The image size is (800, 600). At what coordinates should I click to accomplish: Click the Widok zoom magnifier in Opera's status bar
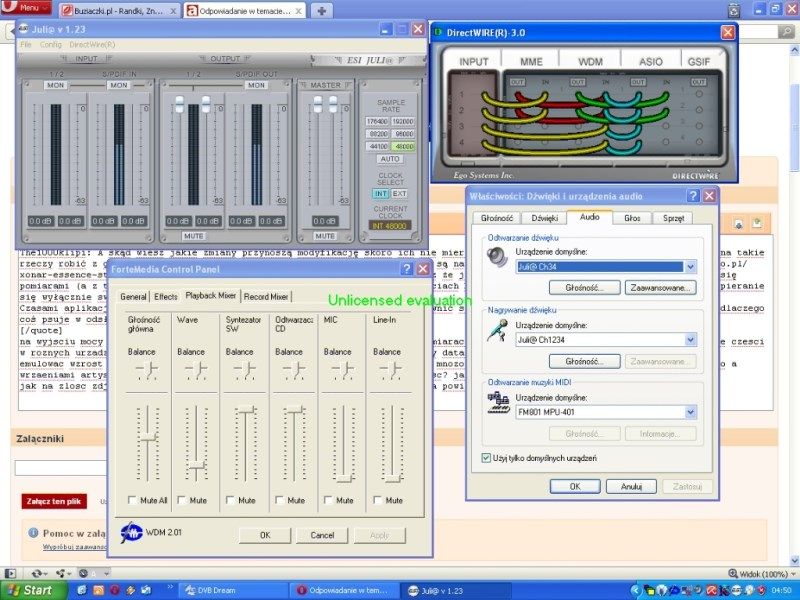click(x=733, y=574)
